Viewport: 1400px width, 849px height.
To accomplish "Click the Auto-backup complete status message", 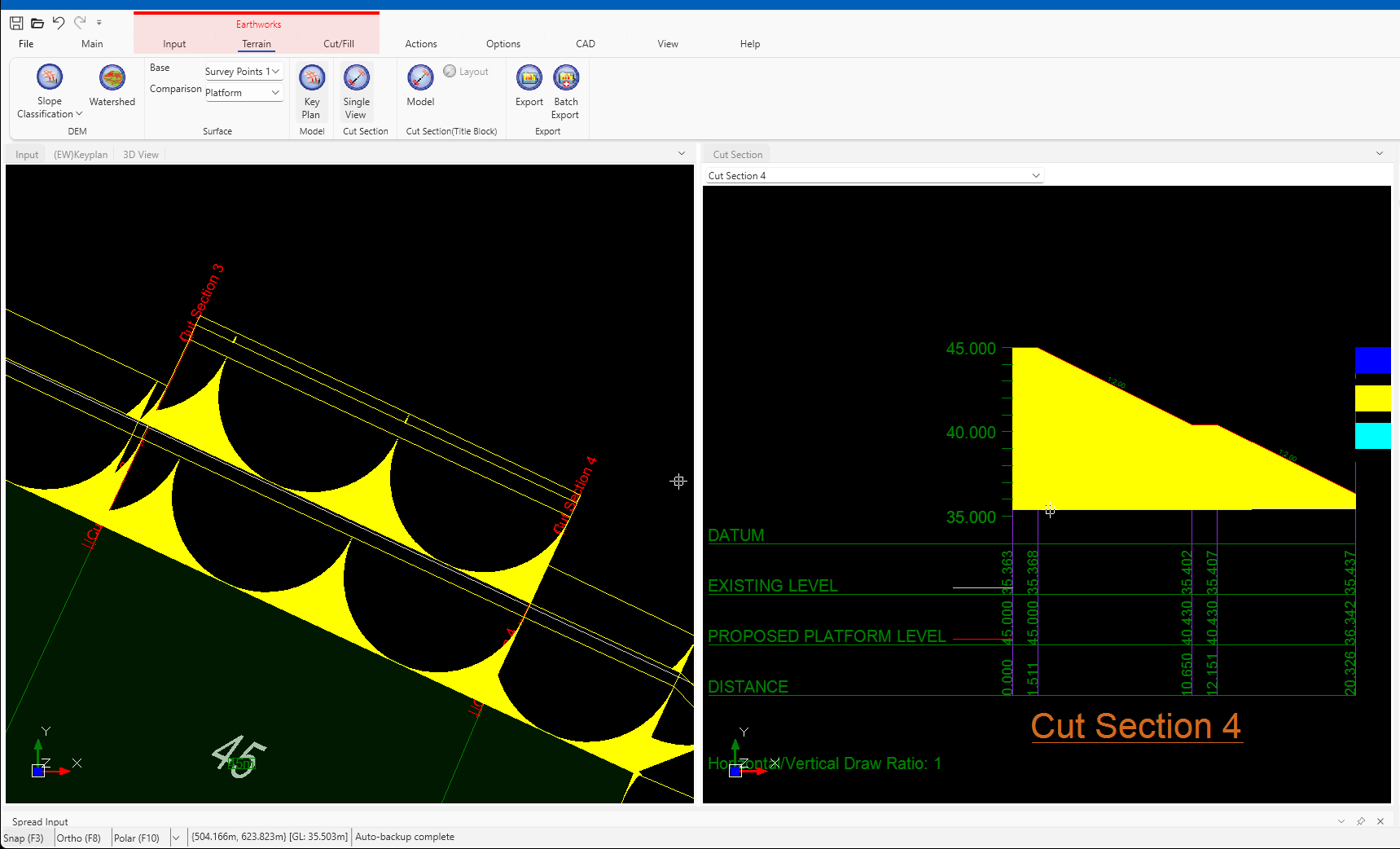I will coord(405,838).
